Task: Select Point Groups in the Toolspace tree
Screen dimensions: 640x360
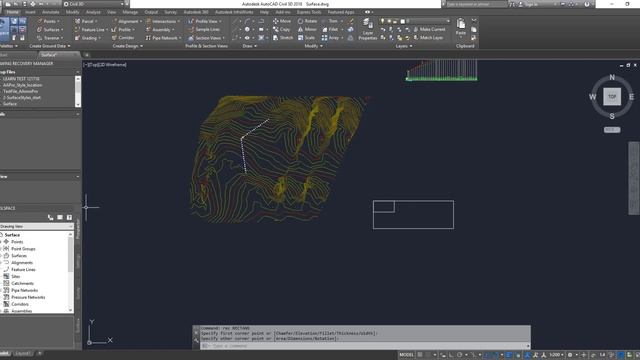Action: coord(23,249)
